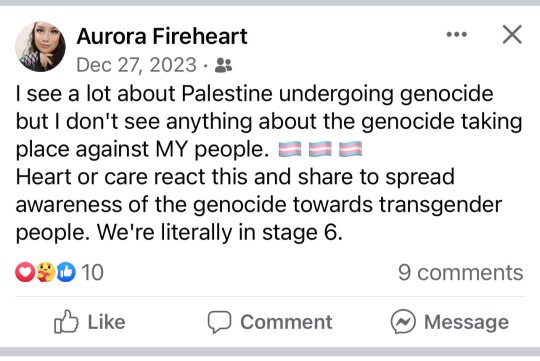
Task: Open the three-dot post options menu
Action: pos(456,34)
